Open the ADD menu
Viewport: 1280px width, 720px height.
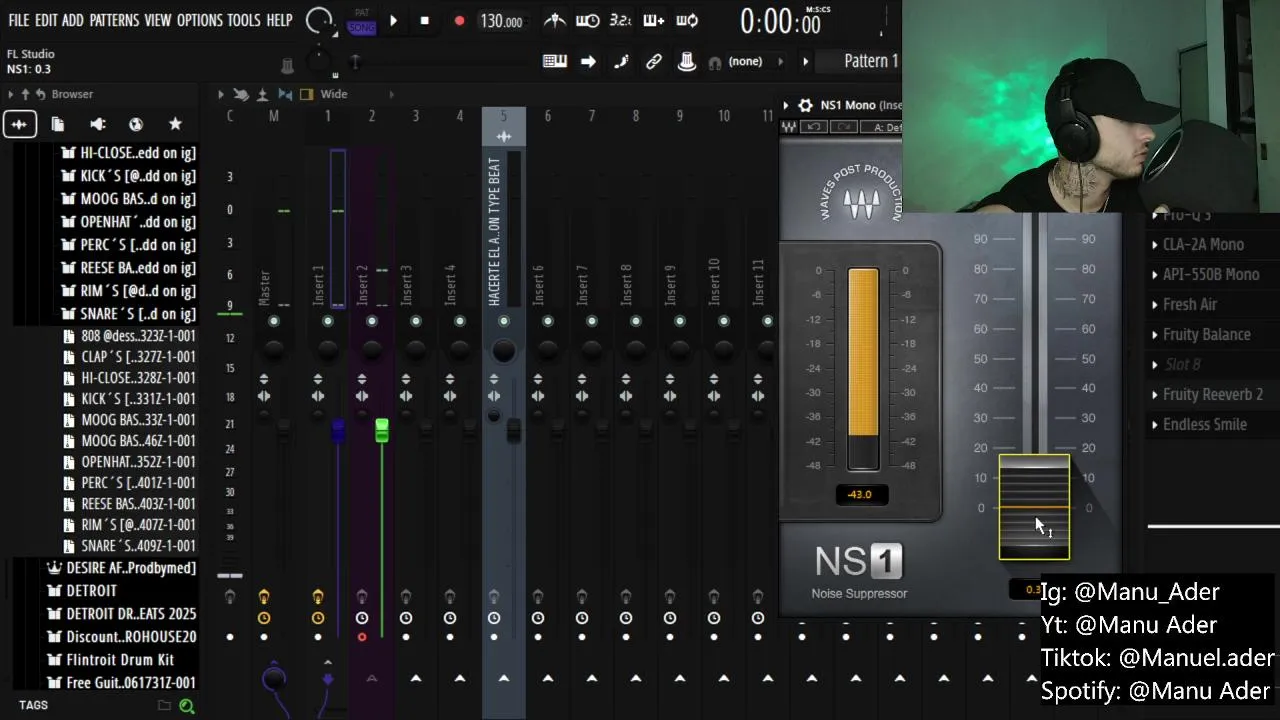coord(73,20)
